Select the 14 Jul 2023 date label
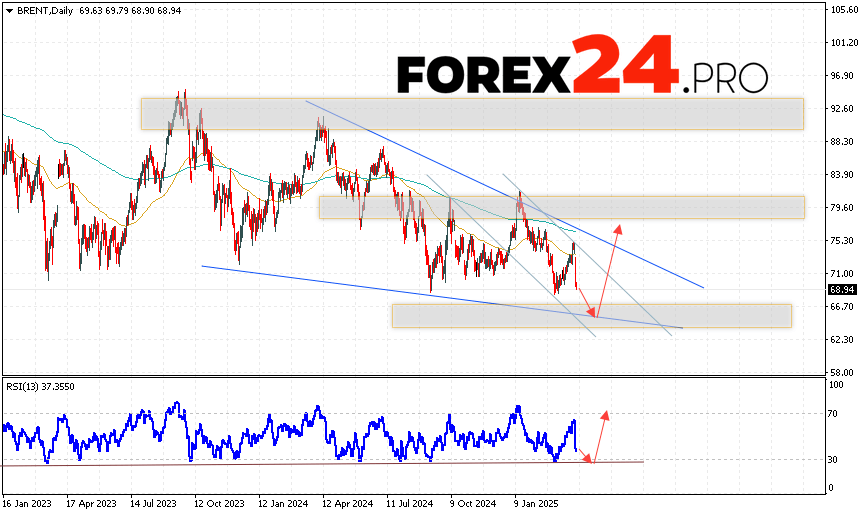 [x=155, y=504]
